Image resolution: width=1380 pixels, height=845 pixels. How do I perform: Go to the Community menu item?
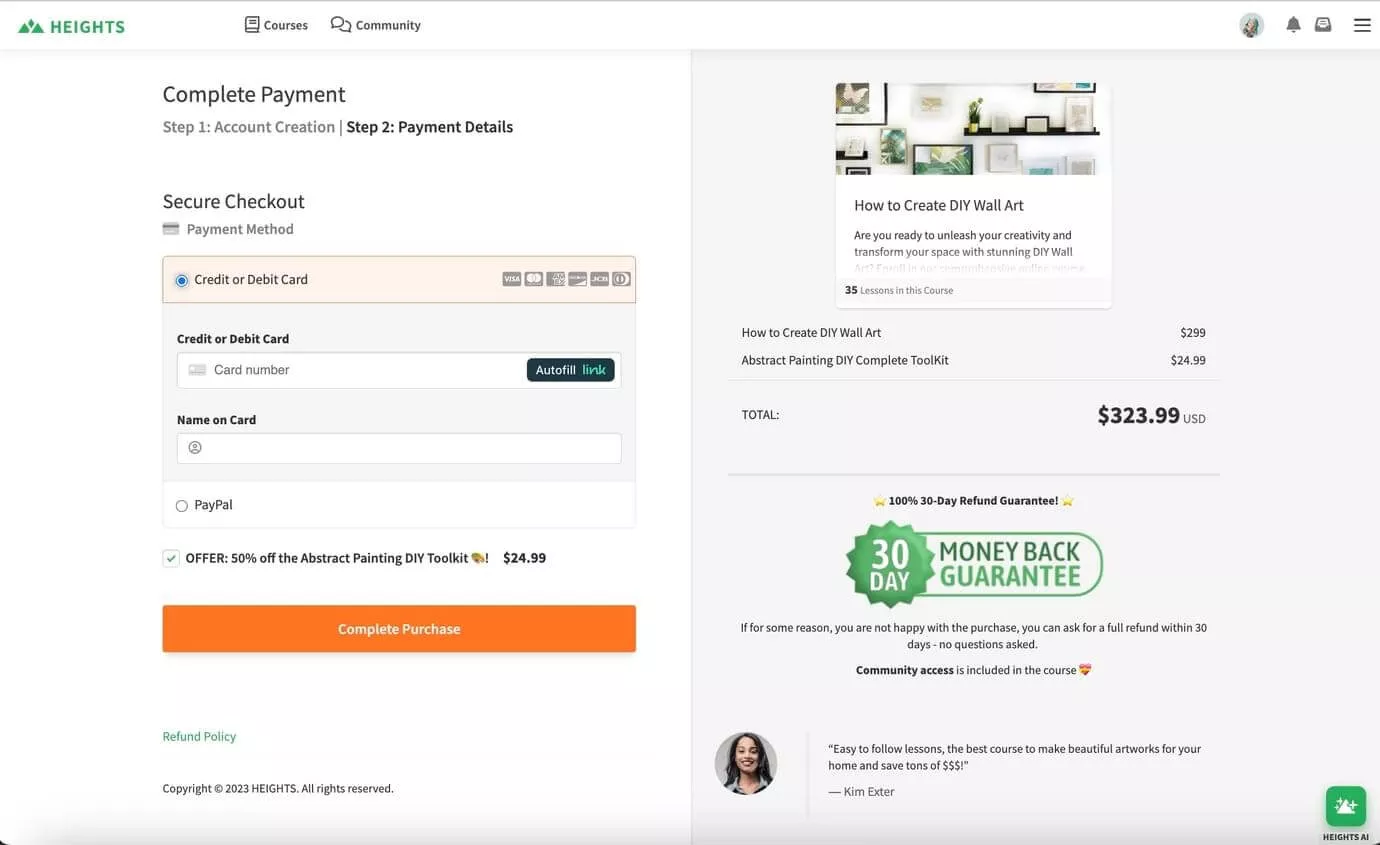pos(375,25)
